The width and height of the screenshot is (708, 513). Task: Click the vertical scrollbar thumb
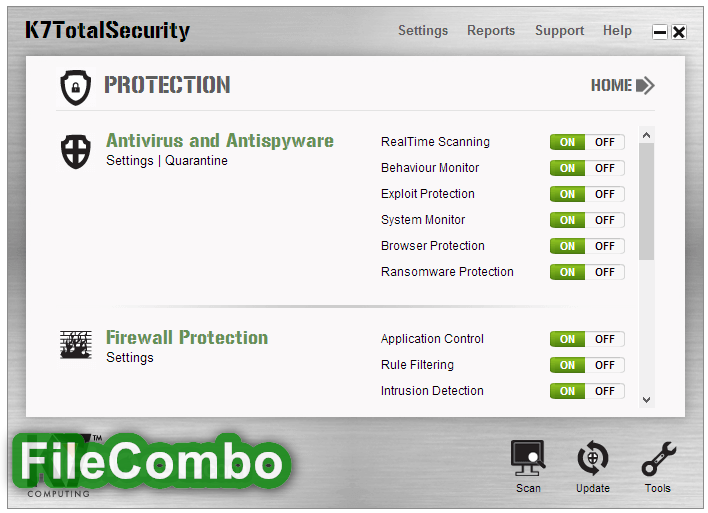click(647, 201)
